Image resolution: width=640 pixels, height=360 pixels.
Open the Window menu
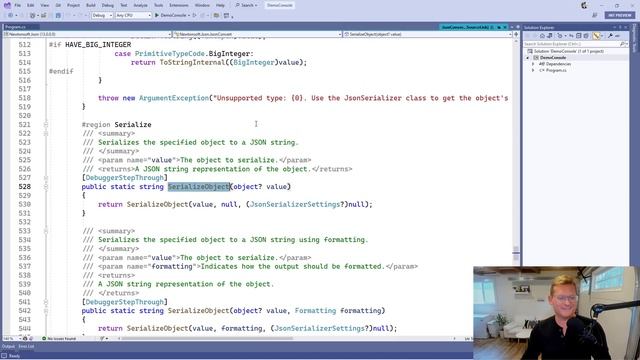coord(202,5)
